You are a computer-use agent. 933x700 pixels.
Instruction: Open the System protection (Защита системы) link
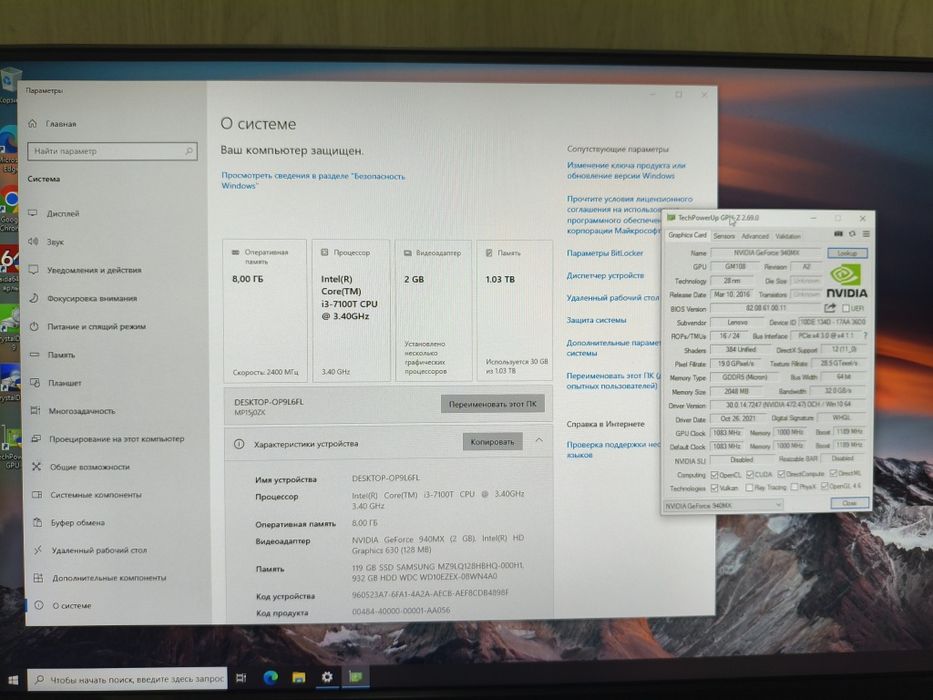pyautogui.click(x=596, y=320)
